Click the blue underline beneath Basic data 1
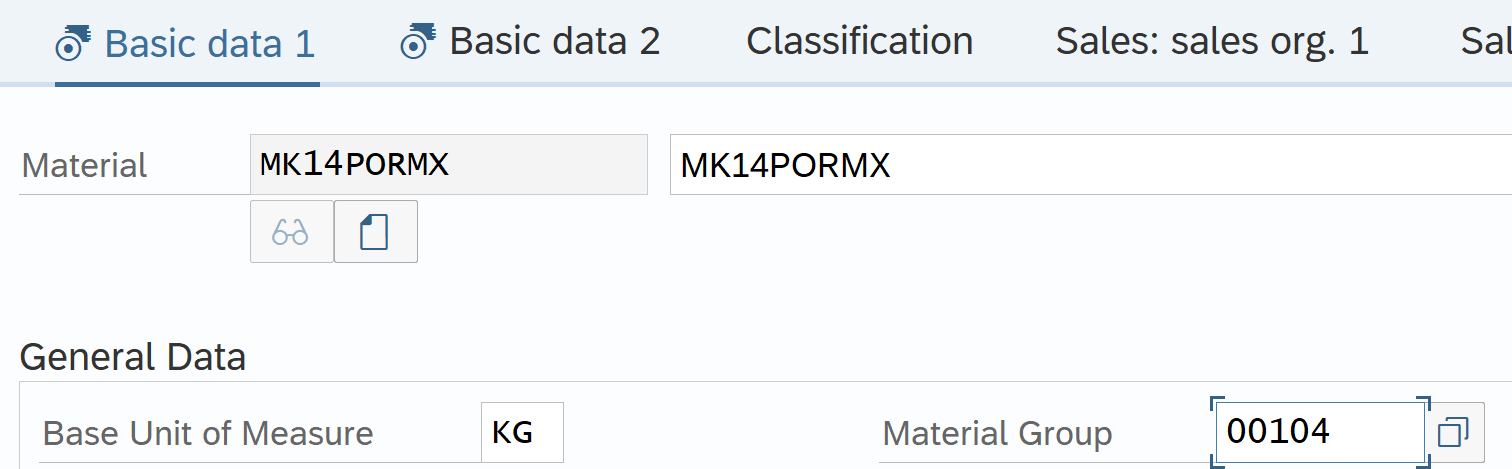The height and width of the screenshot is (469, 1512). point(187,84)
